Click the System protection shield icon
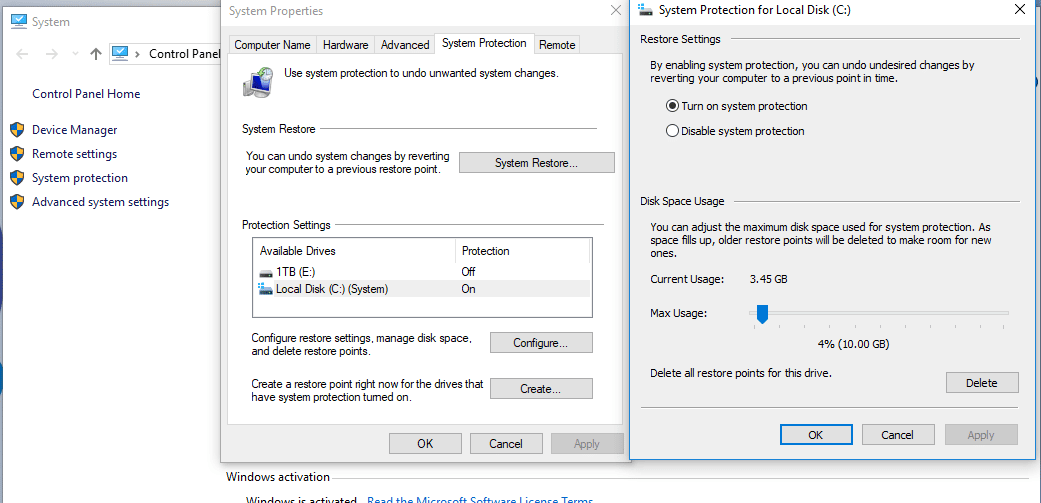The width and height of the screenshot is (1041, 503). coord(17,178)
